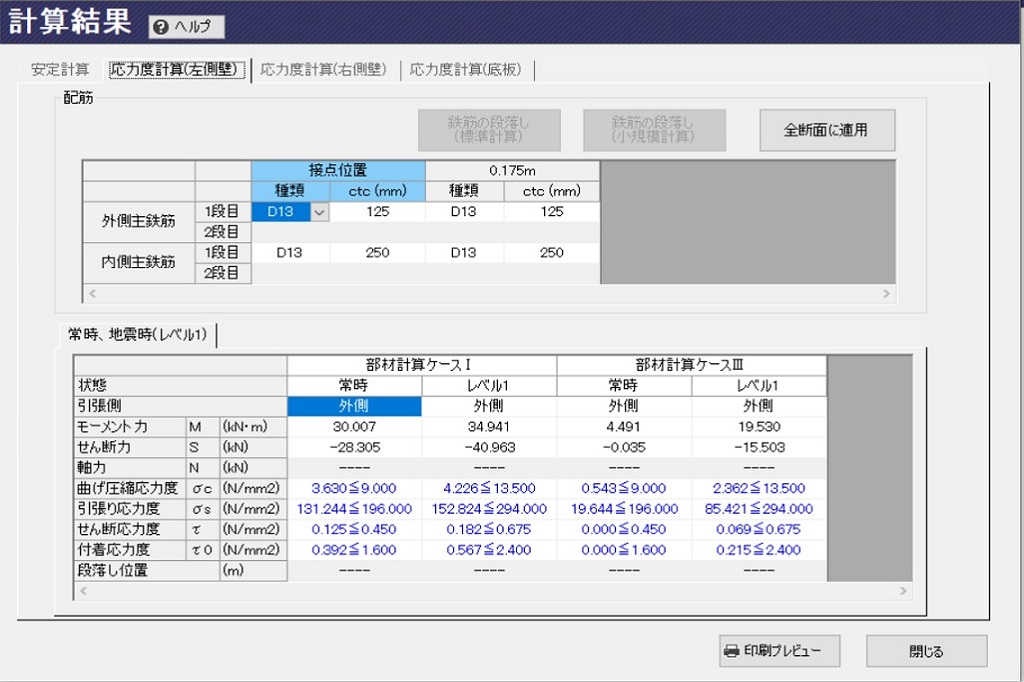Click the 引張り応力度 row label
This screenshot has width=1024, height=682.
(130, 509)
